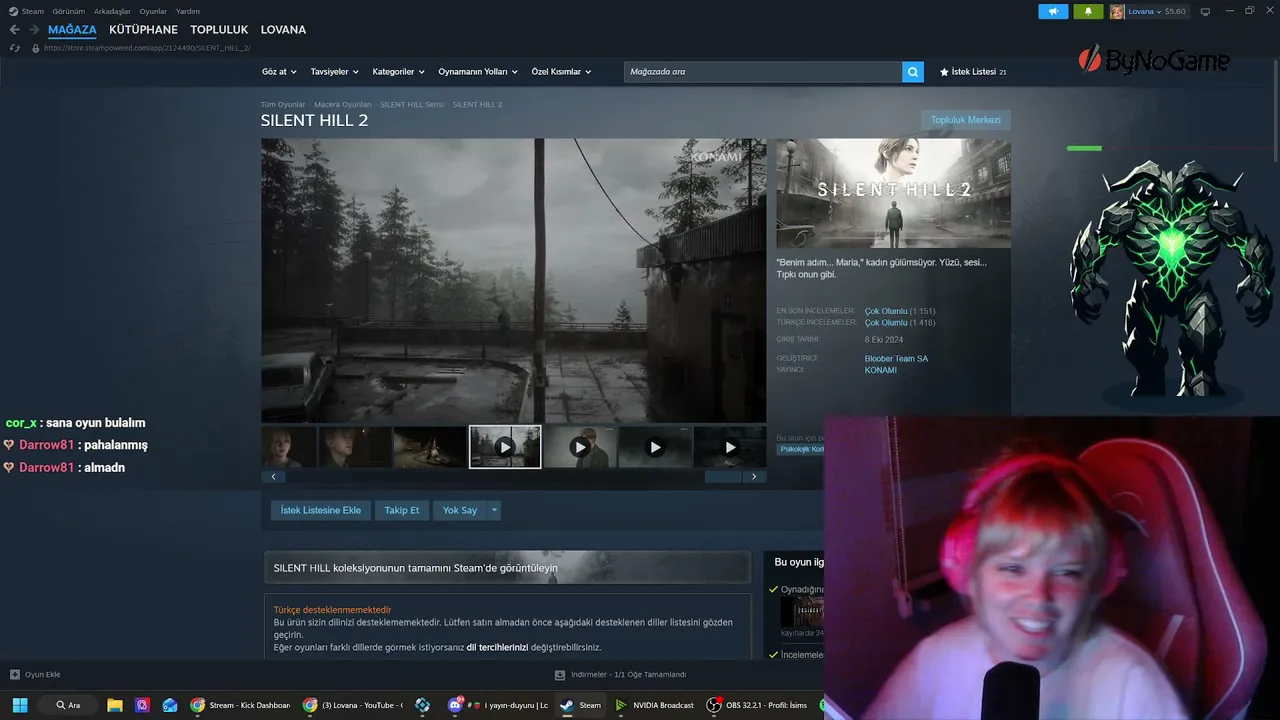This screenshot has width=1280, height=720.
Task: Click the Steam logo in the menu bar
Action: (x=13, y=11)
